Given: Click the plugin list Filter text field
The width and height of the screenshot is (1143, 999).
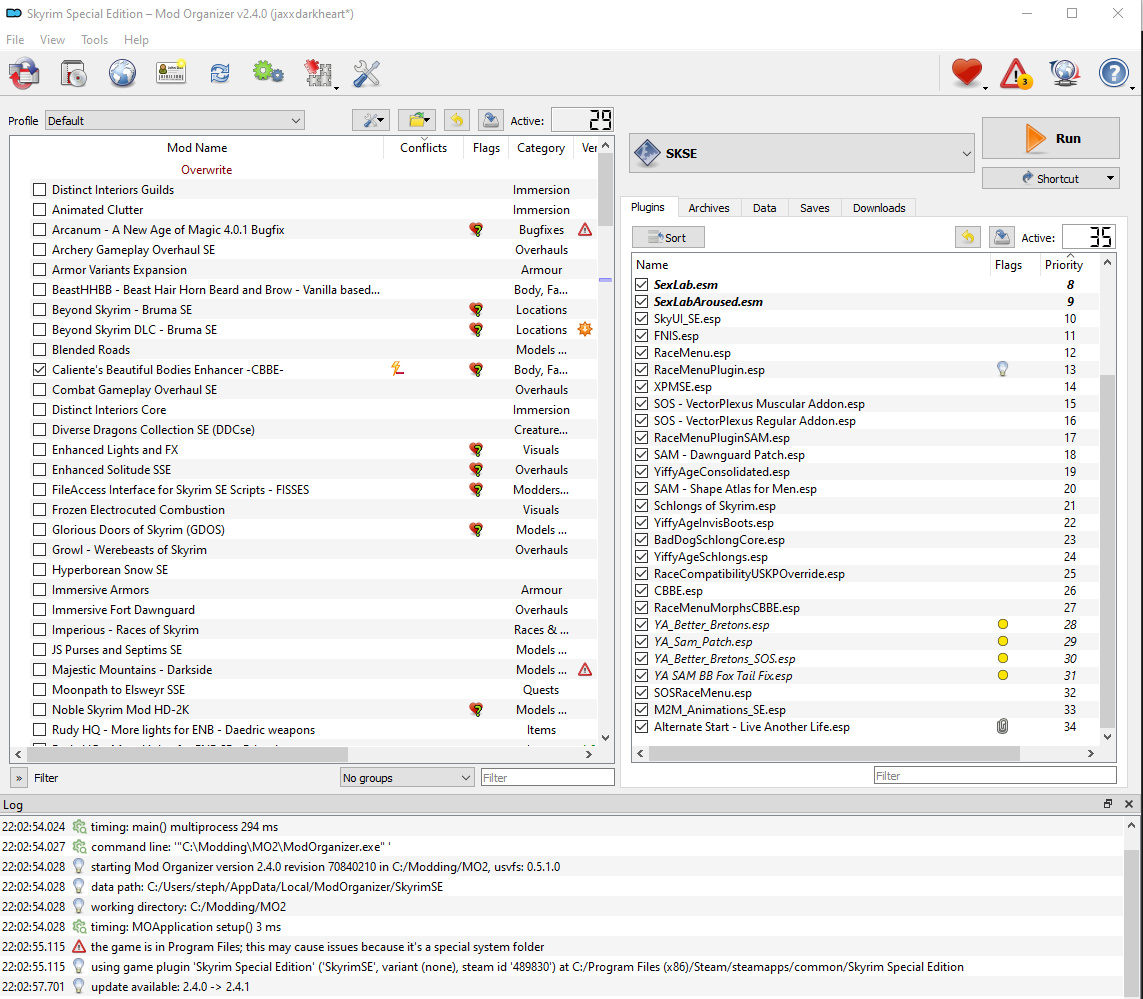Looking at the screenshot, I should click(995, 775).
